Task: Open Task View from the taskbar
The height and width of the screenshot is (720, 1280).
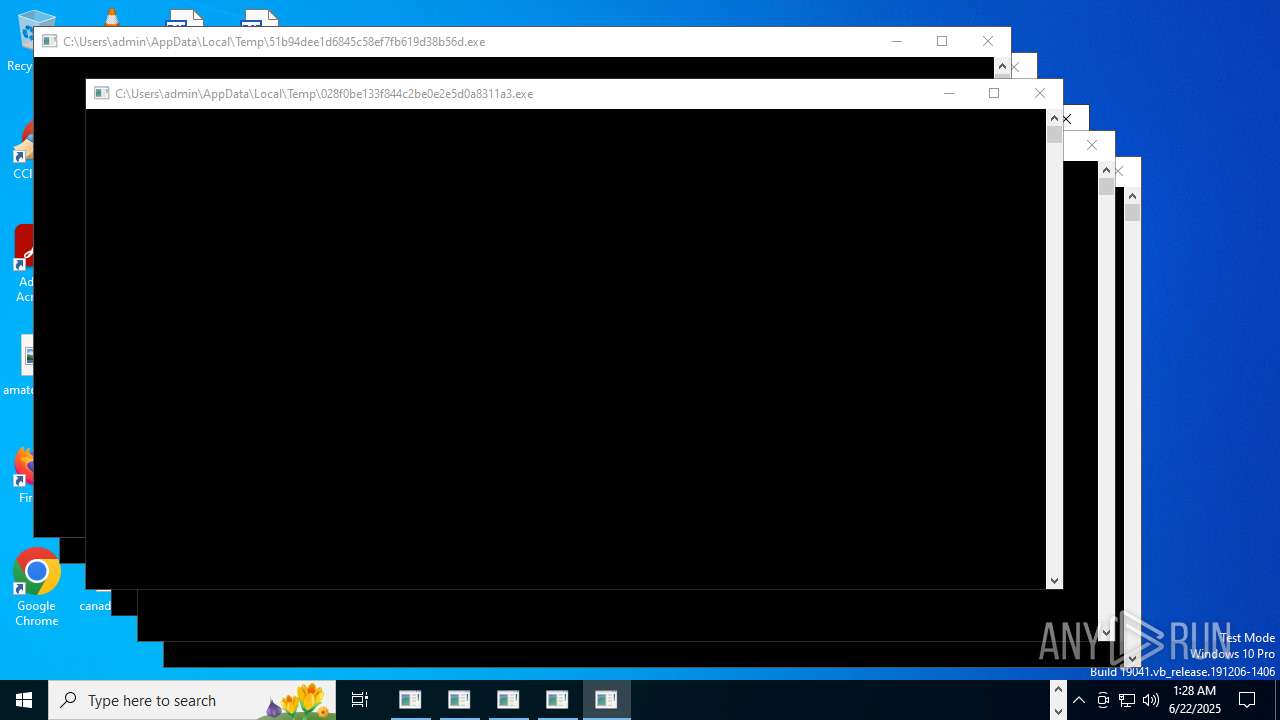Action: (x=360, y=700)
